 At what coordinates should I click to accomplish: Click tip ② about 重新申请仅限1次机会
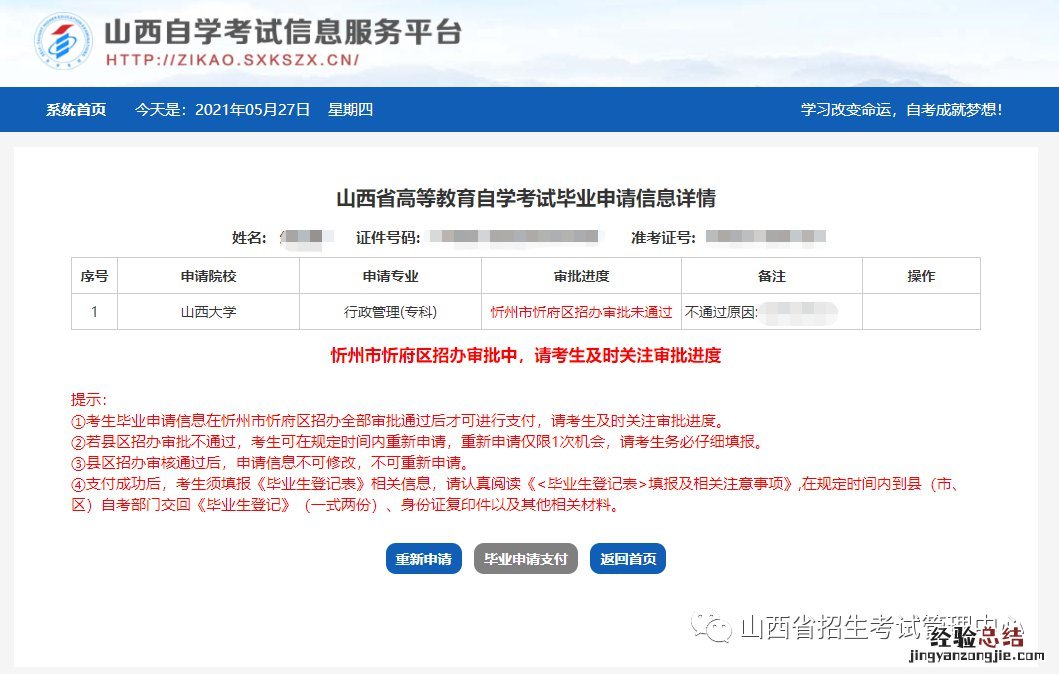pos(419,442)
